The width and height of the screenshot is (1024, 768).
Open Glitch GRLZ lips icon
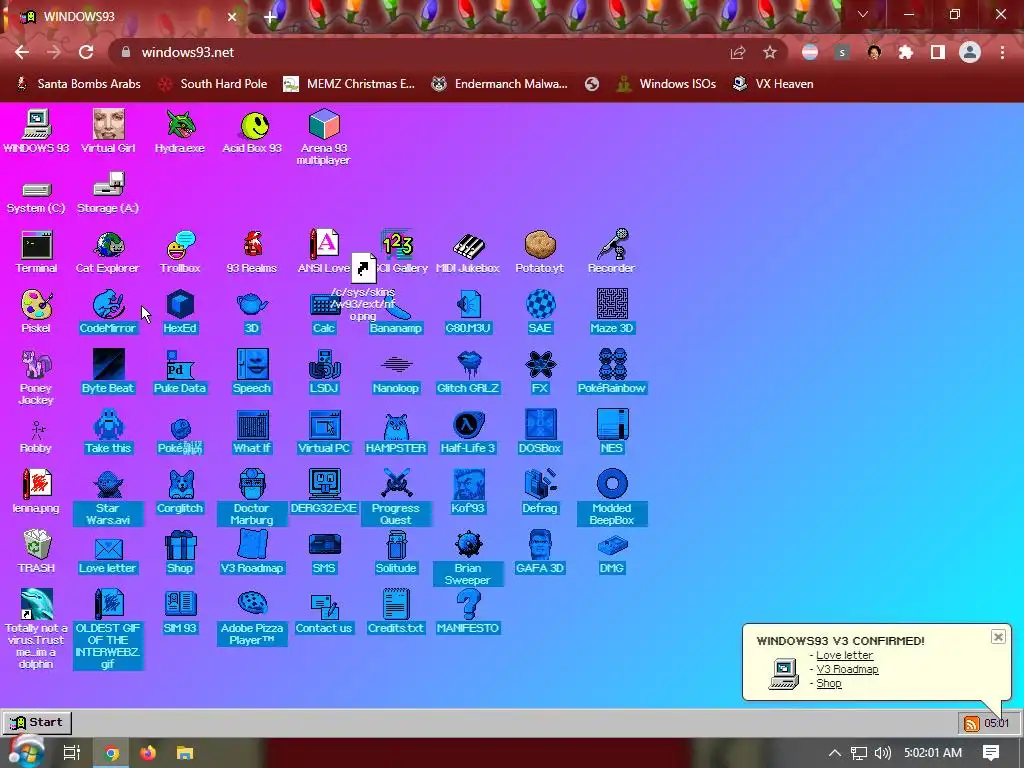[x=468, y=372]
